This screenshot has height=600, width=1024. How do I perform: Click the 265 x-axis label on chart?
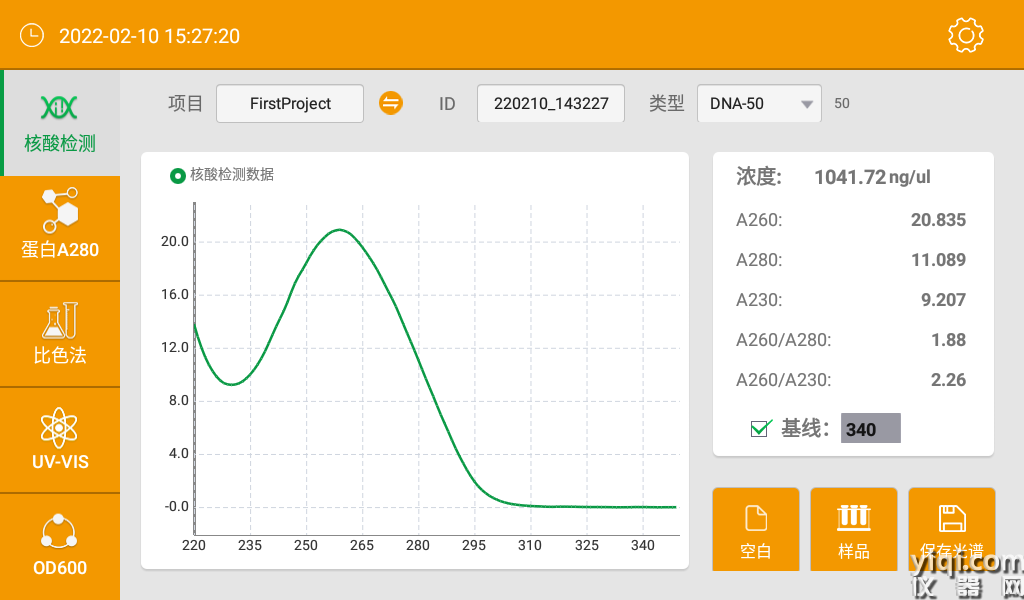[362, 545]
